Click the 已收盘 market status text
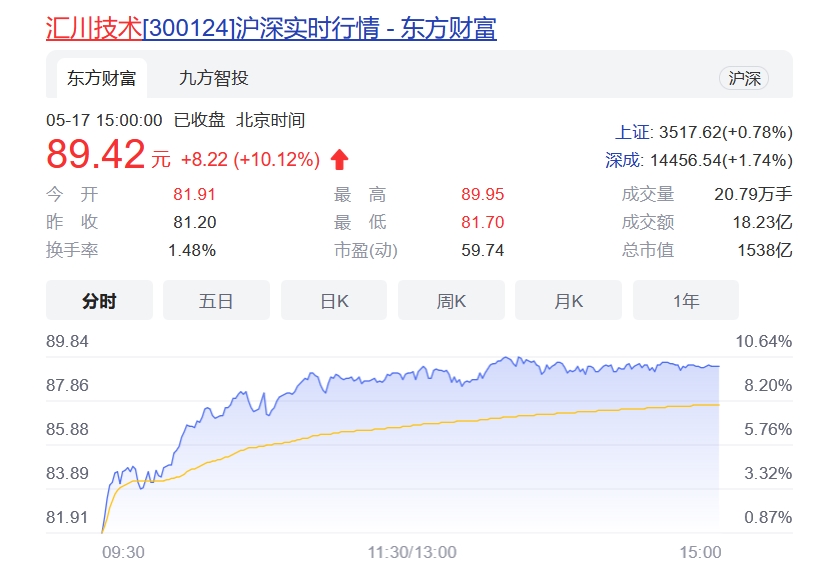The height and width of the screenshot is (573, 829). [x=199, y=121]
